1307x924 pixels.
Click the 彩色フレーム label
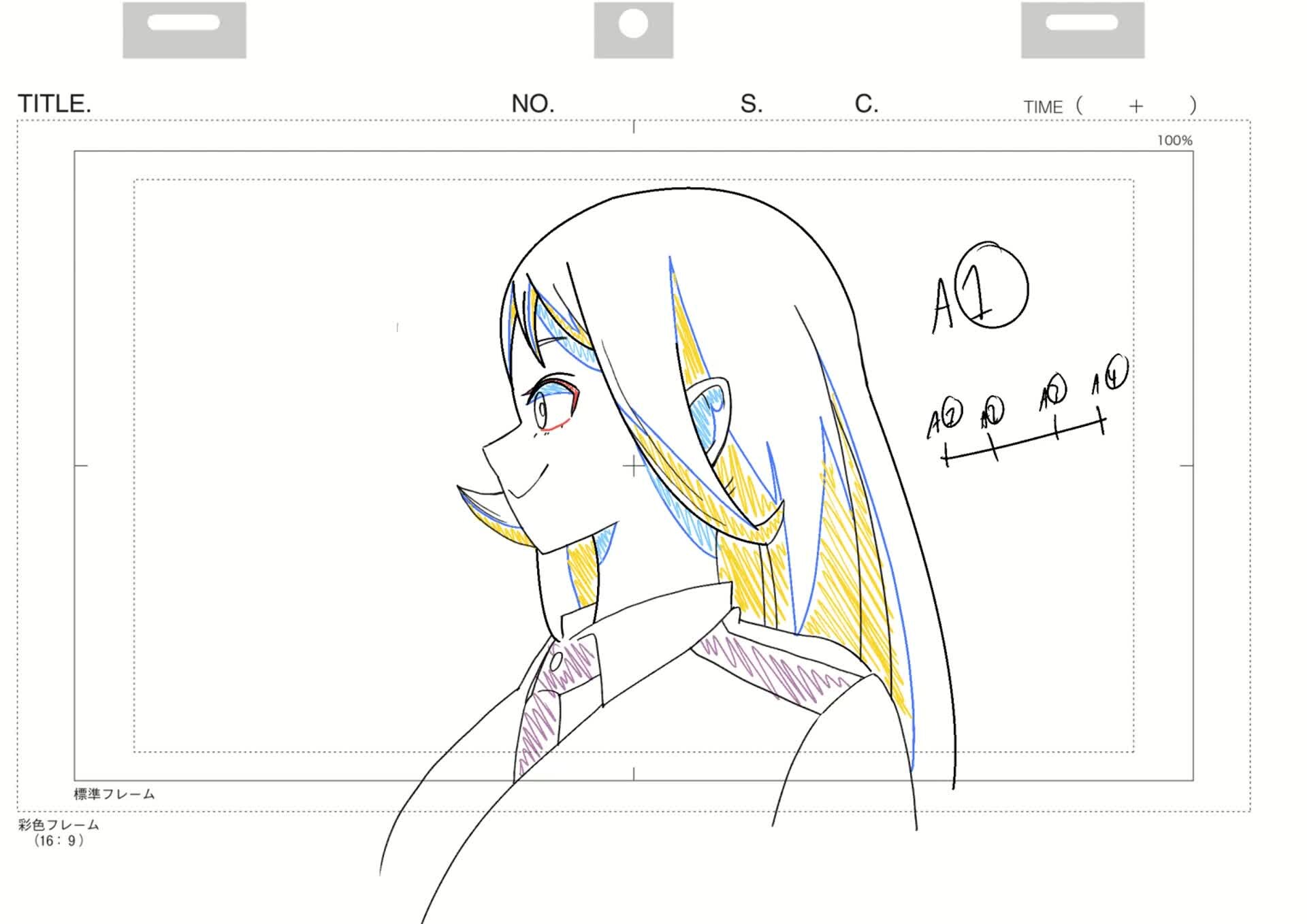click(59, 825)
